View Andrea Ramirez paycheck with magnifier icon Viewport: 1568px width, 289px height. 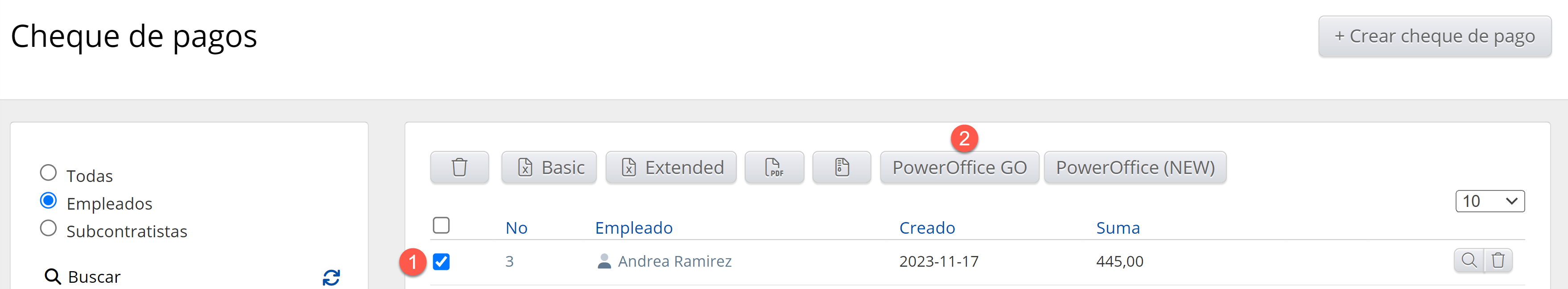pos(1469,260)
